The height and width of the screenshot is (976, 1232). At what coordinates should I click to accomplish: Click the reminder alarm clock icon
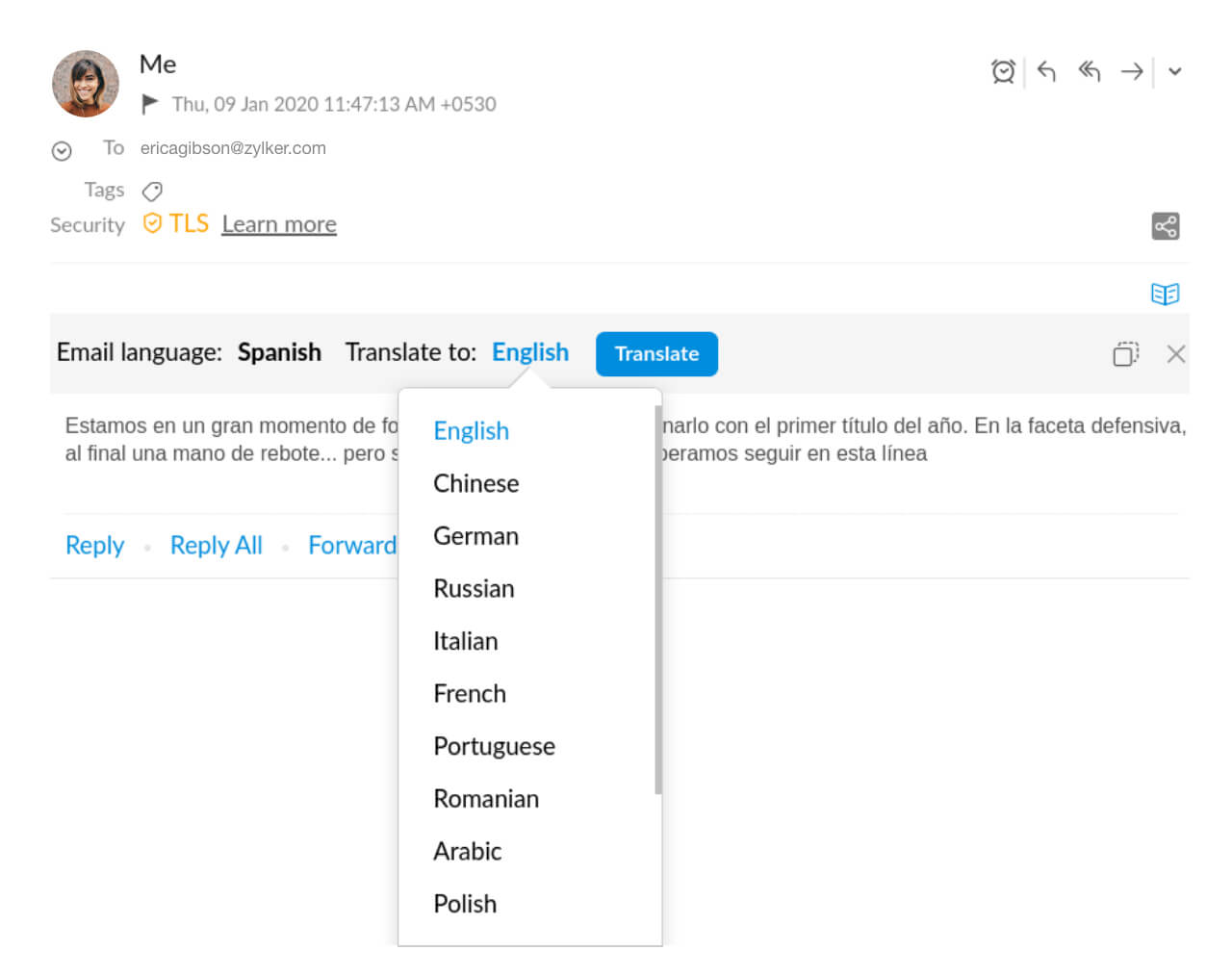(x=1003, y=71)
